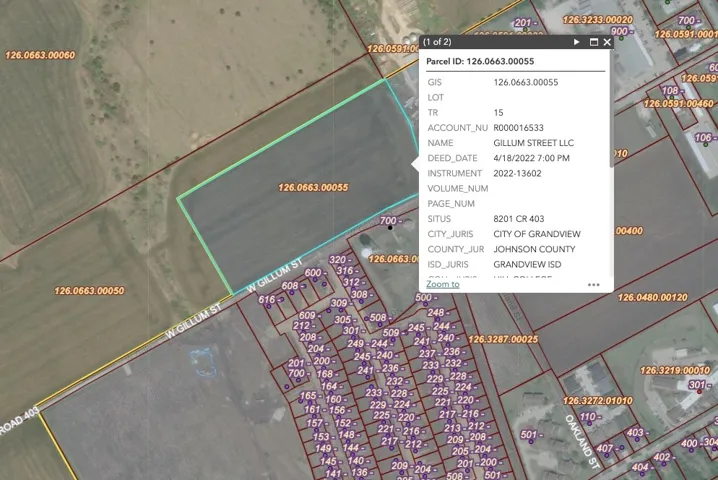718x480 pixels.
Task: Click the red address point 301
Action: pyautogui.click(x=699, y=392)
